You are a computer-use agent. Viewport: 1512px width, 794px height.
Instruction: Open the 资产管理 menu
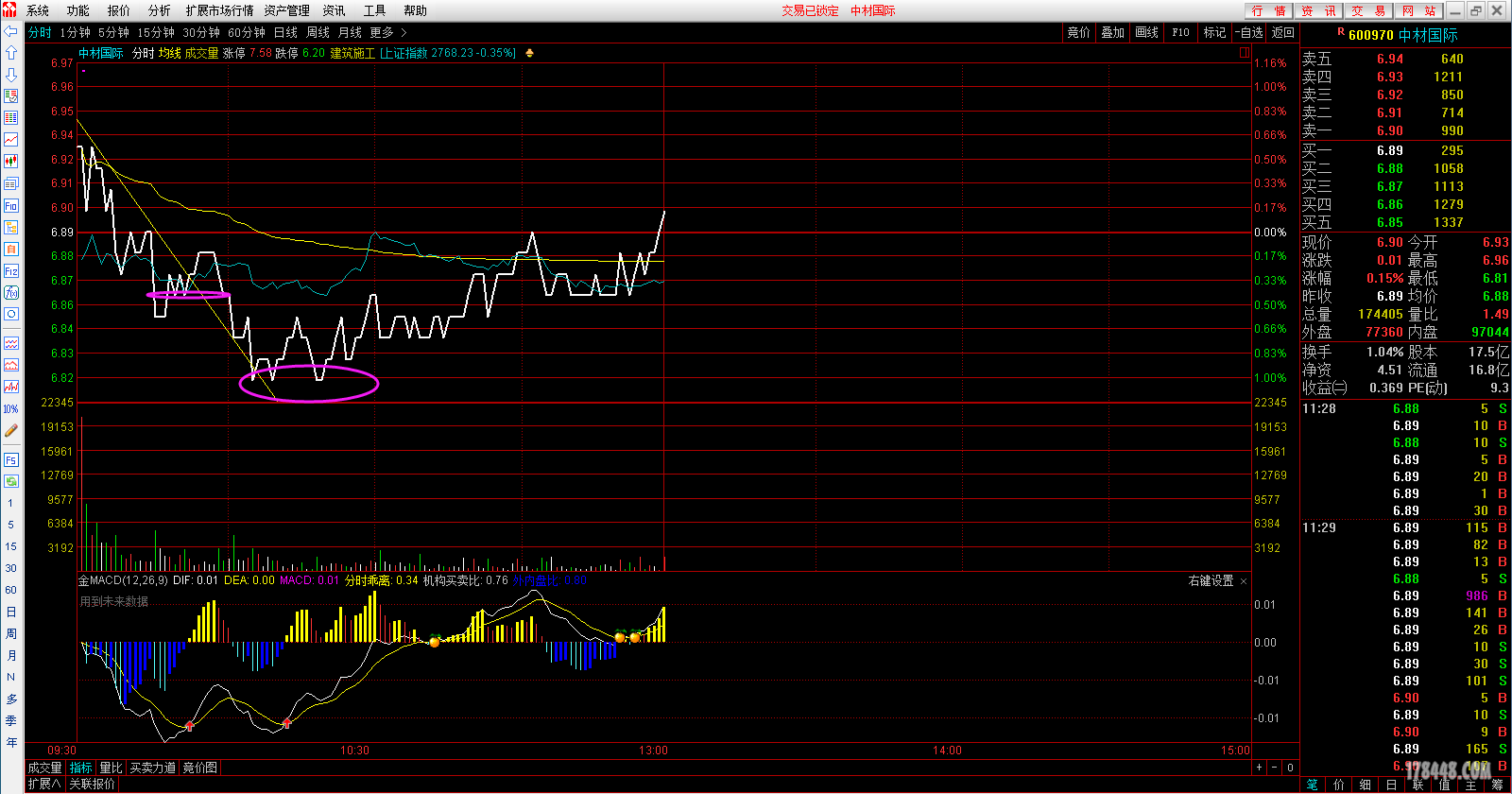[x=286, y=10]
